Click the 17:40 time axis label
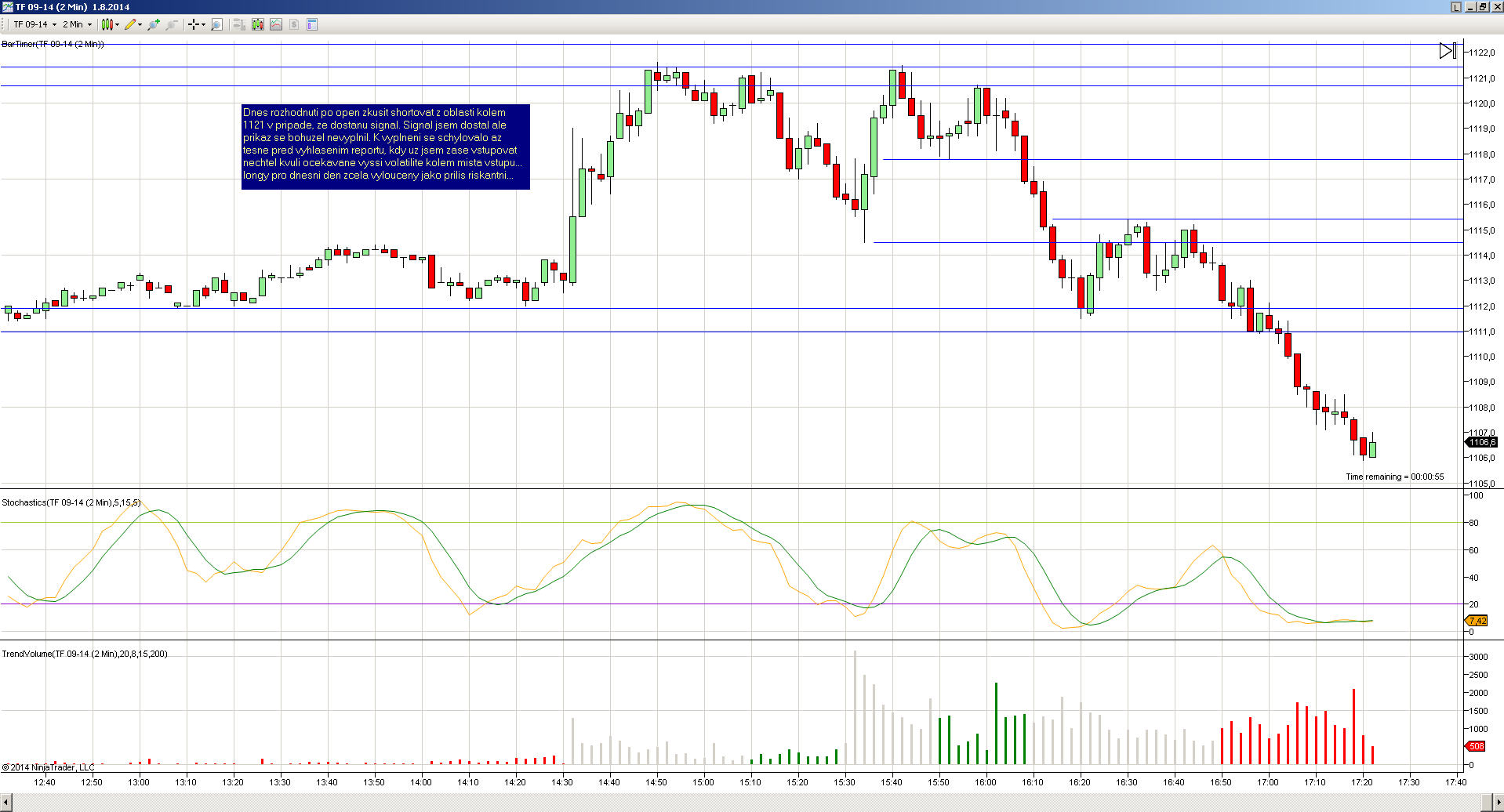The image size is (1504, 812). click(x=1456, y=782)
